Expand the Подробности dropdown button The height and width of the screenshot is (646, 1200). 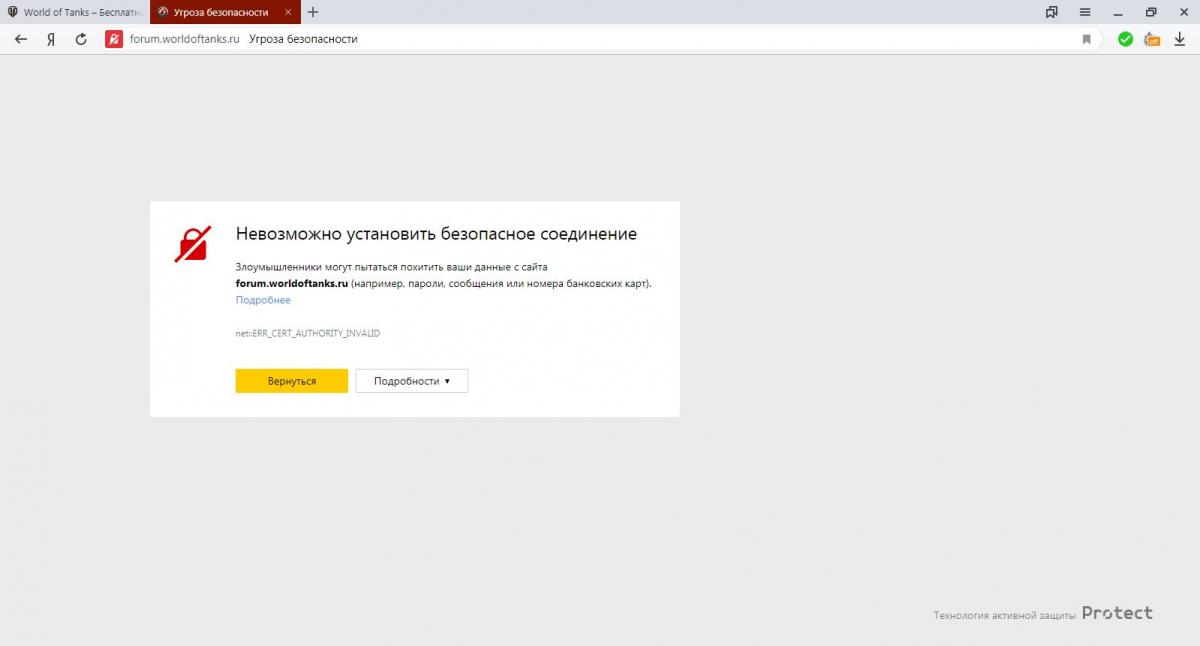[x=412, y=381]
